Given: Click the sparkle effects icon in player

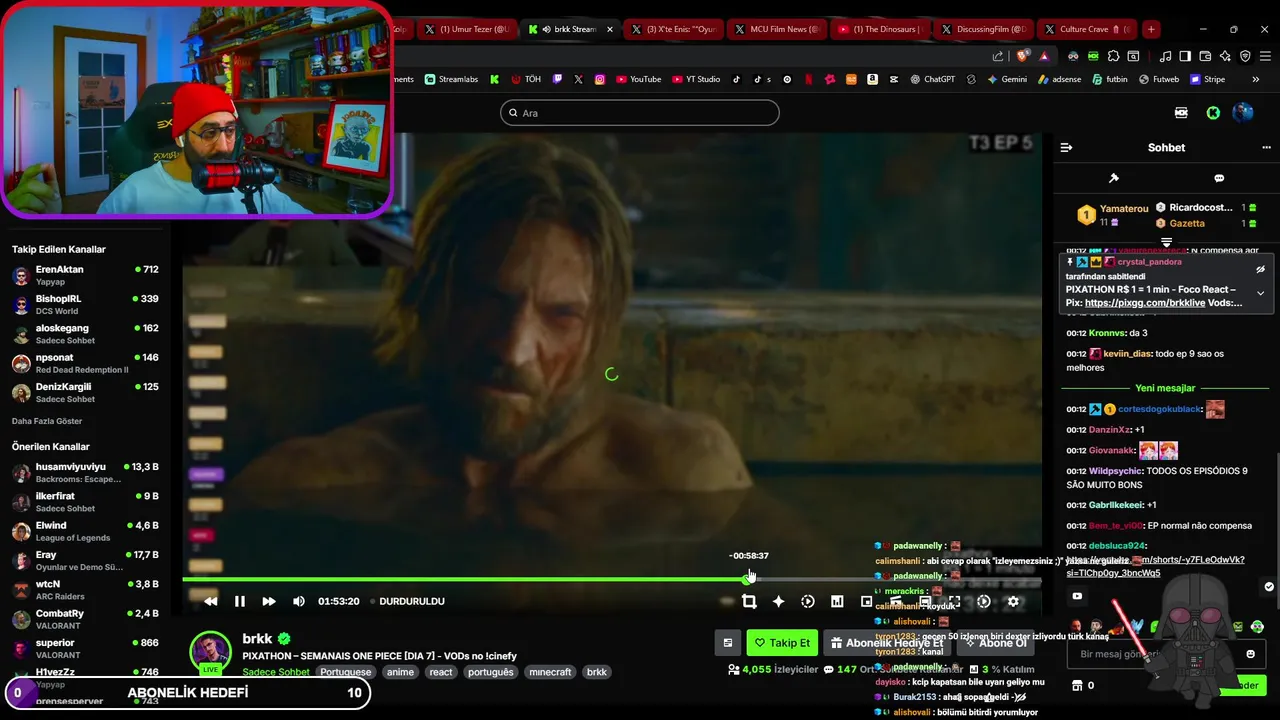Looking at the screenshot, I should click(778, 601).
